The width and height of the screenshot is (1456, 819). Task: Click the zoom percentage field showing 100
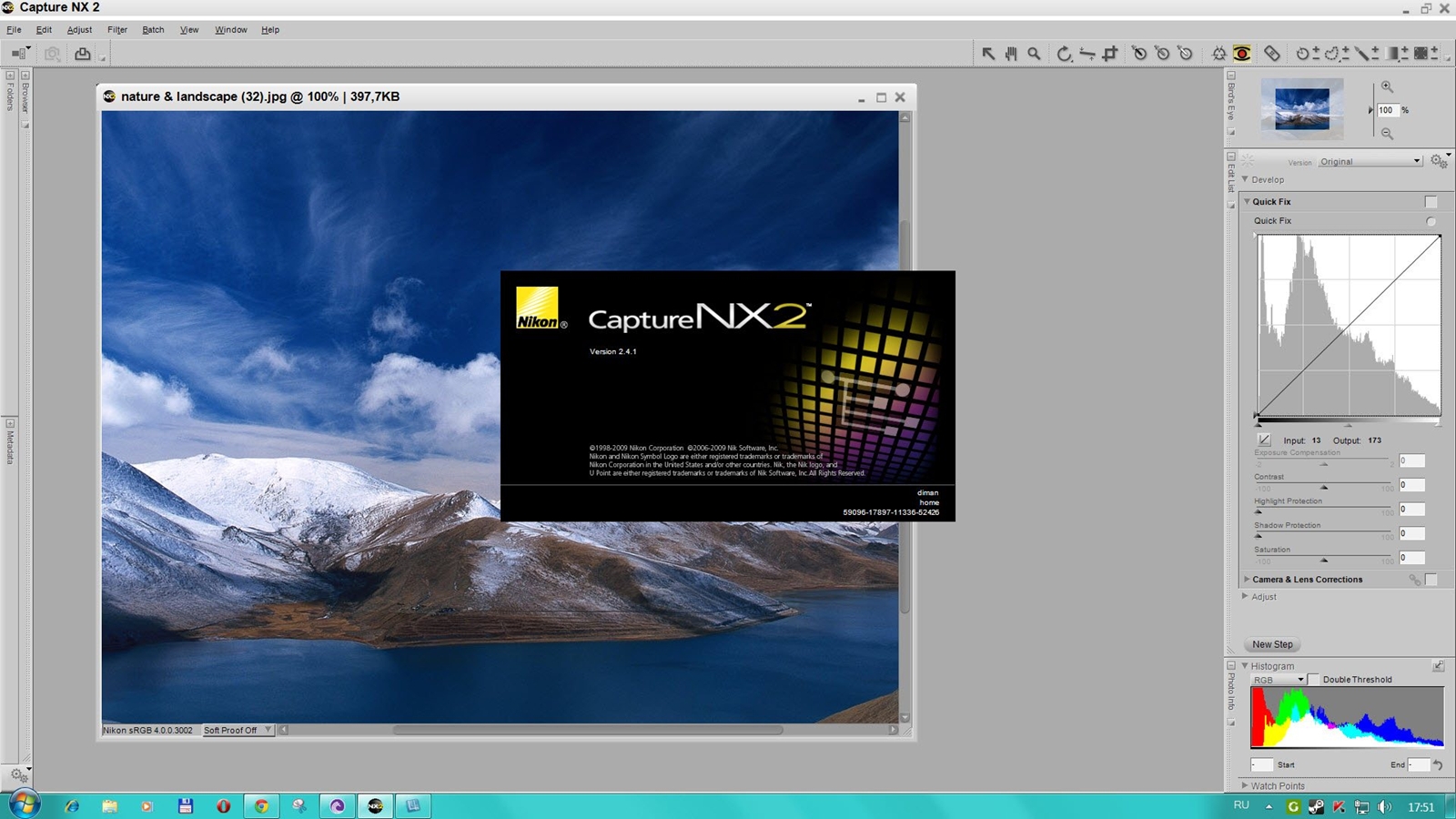(x=1387, y=110)
